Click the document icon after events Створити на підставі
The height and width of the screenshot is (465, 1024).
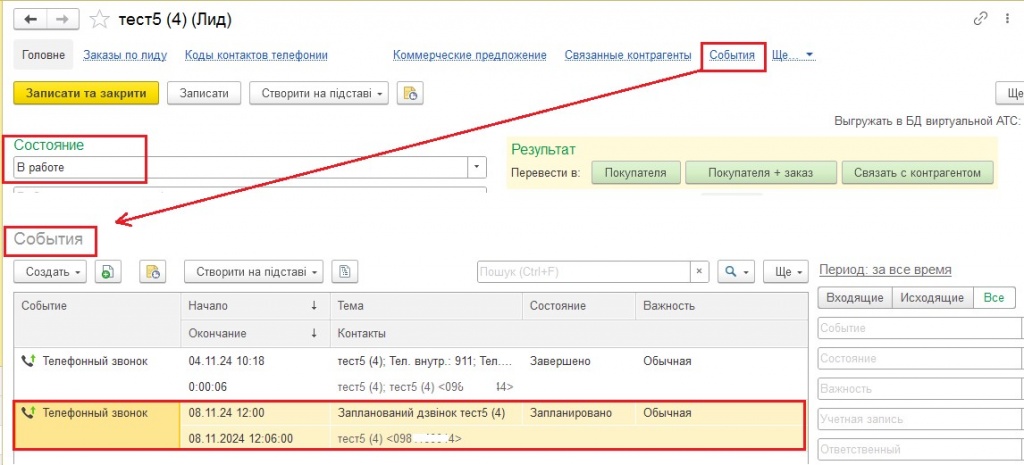pos(345,271)
